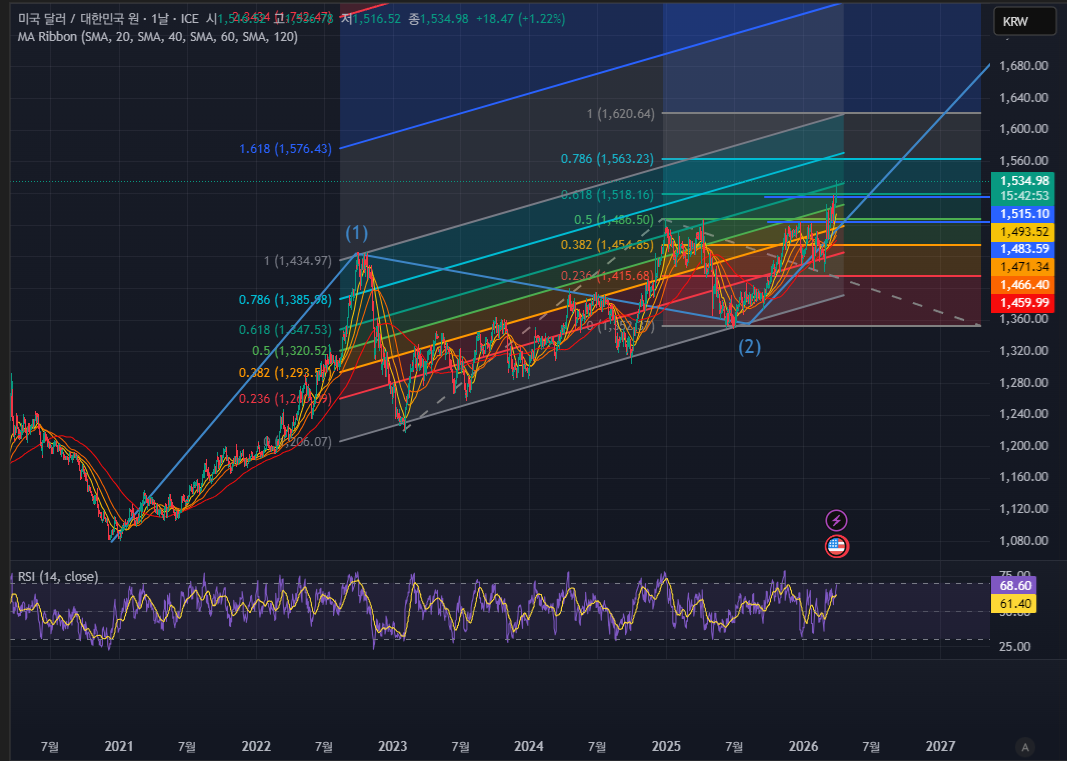Click the 2026 label on time axis
The width and height of the screenshot is (1067, 761).
pyautogui.click(x=803, y=747)
